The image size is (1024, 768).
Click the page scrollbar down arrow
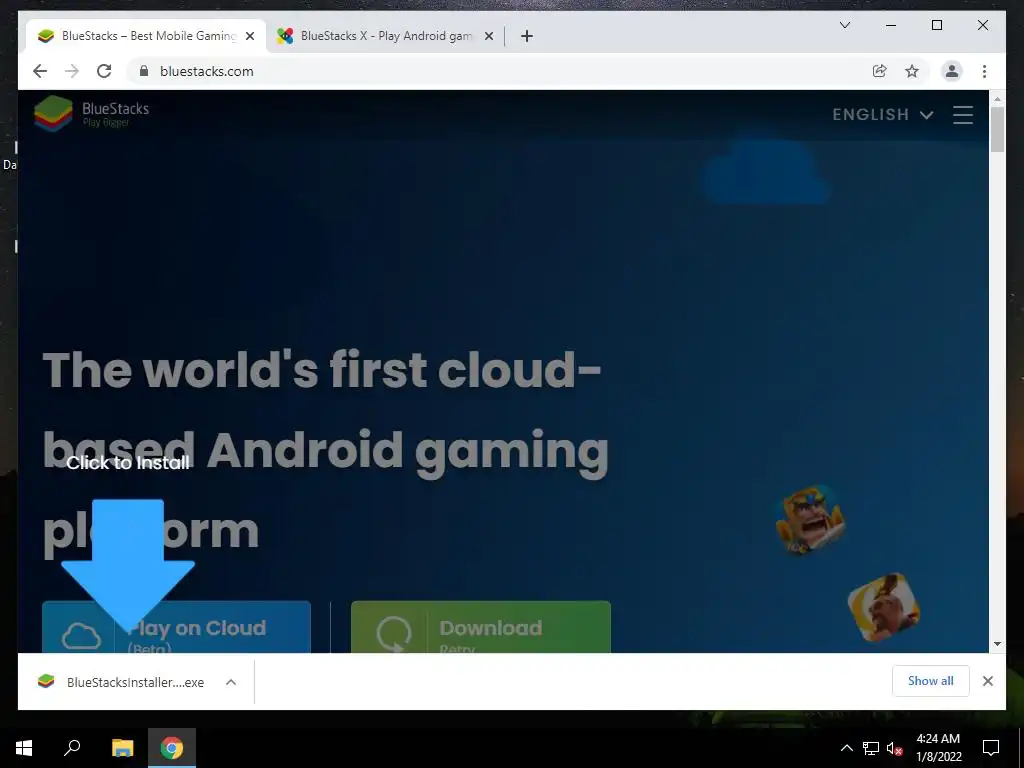pyautogui.click(x=997, y=644)
